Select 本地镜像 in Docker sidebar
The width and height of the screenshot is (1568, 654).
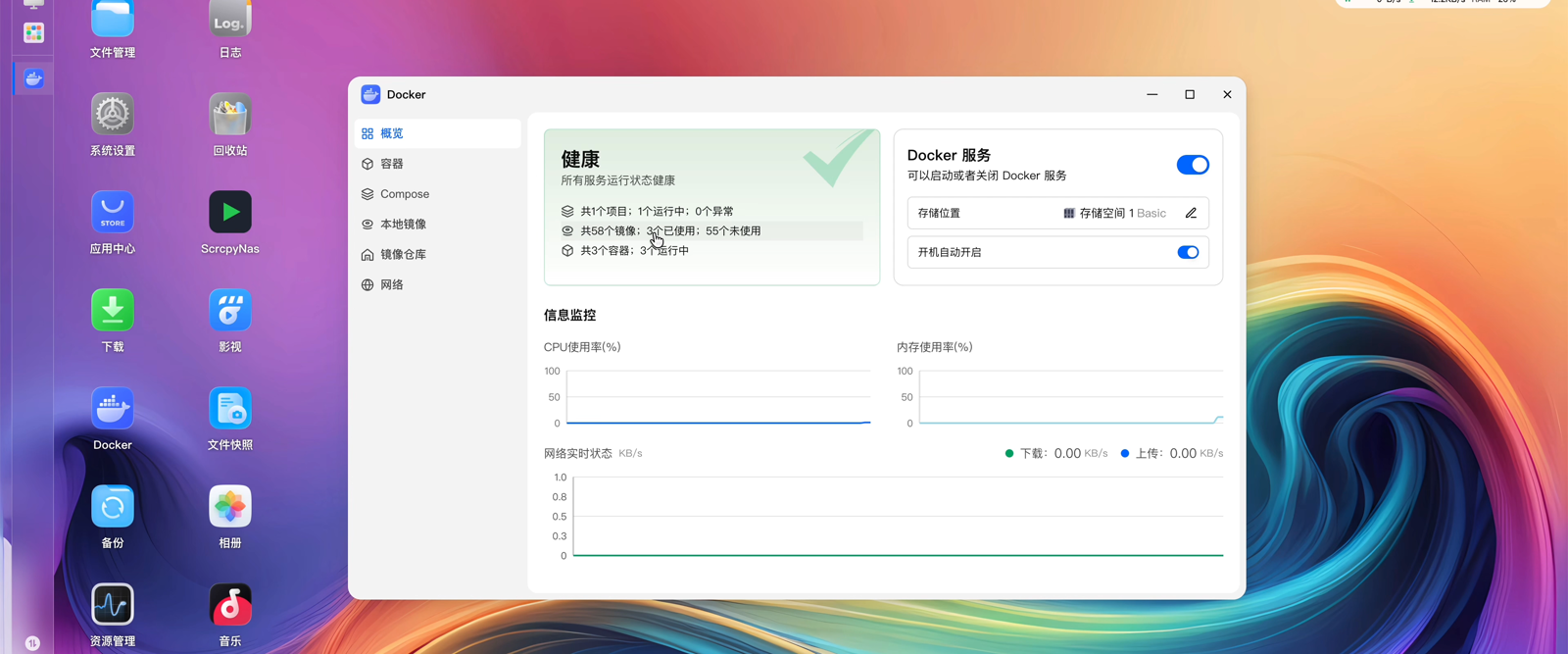437,225
